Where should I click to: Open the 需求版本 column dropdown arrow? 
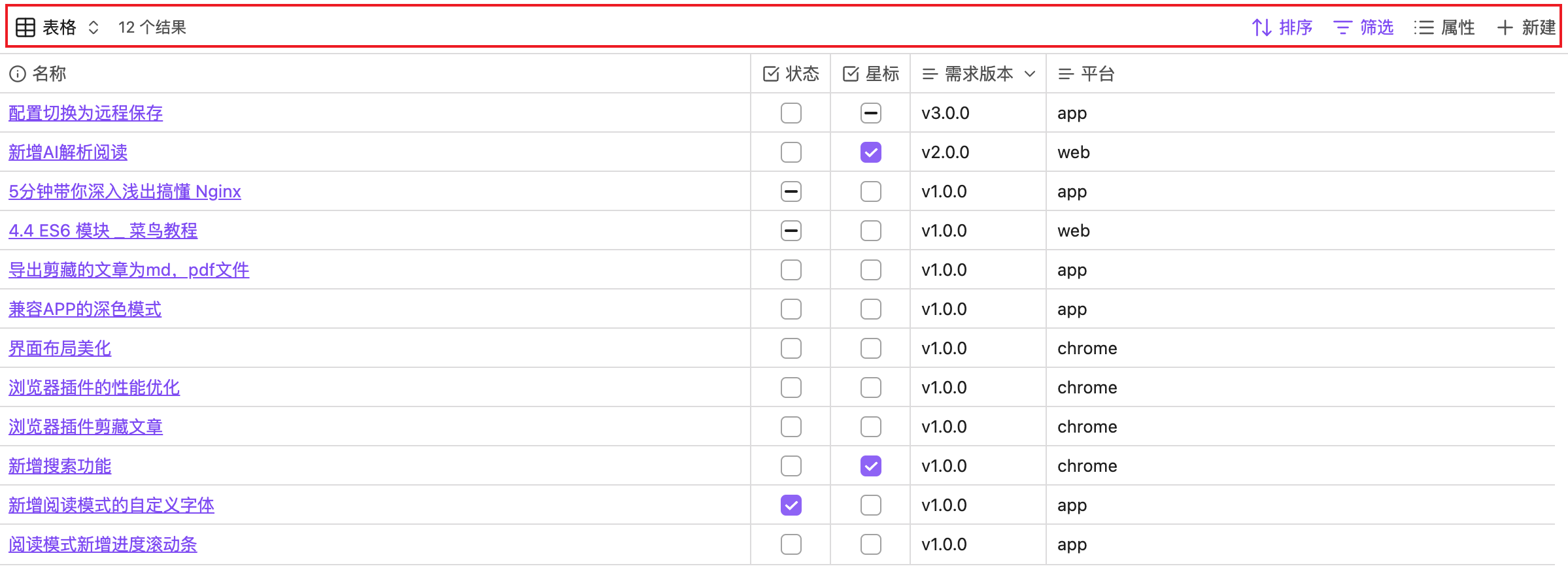click(x=1030, y=74)
